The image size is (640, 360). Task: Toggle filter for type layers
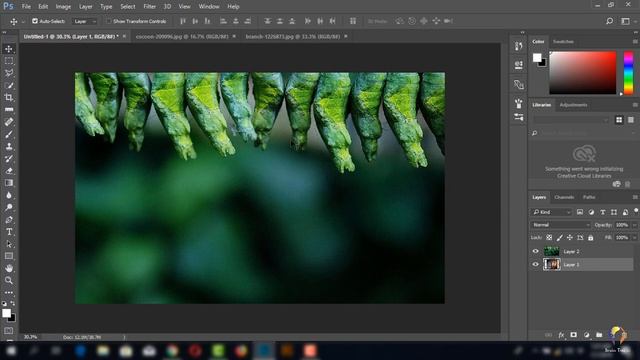point(602,212)
